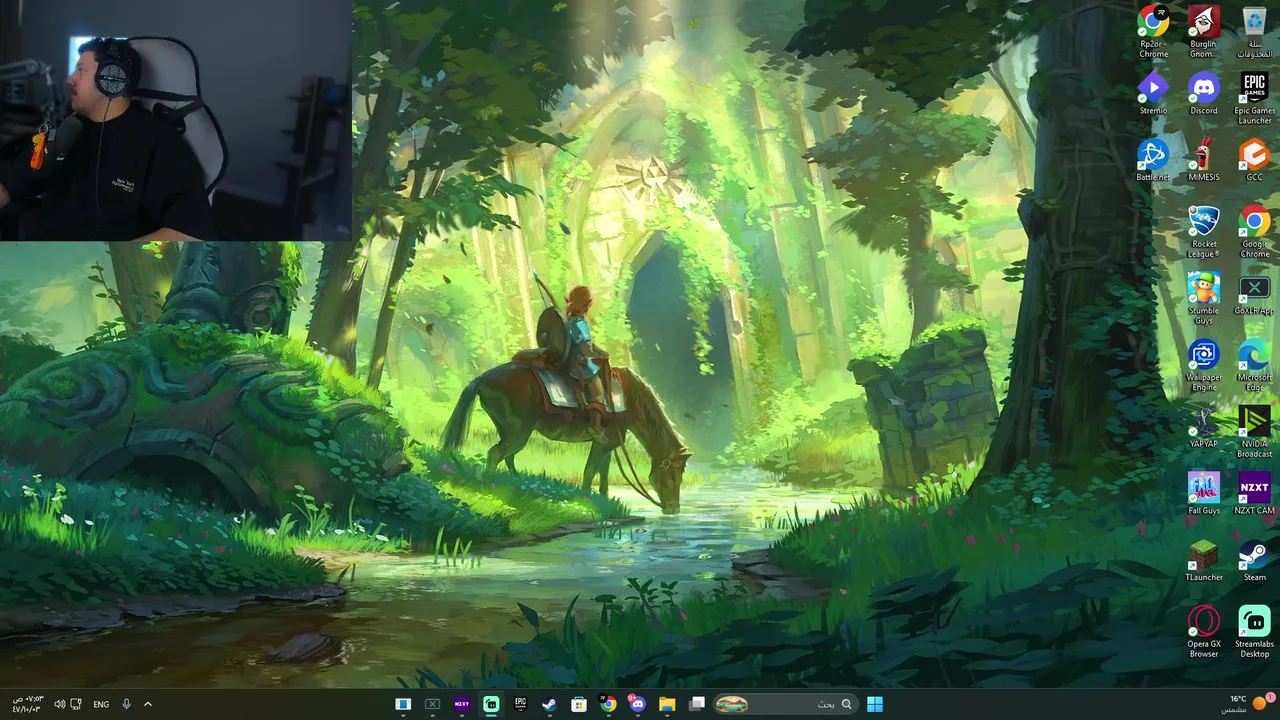The width and height of the screenshot is (1280, 720).
Task: Launch Epic Games Launcher desktop shortcut
Action: [x=1254, y=98]
